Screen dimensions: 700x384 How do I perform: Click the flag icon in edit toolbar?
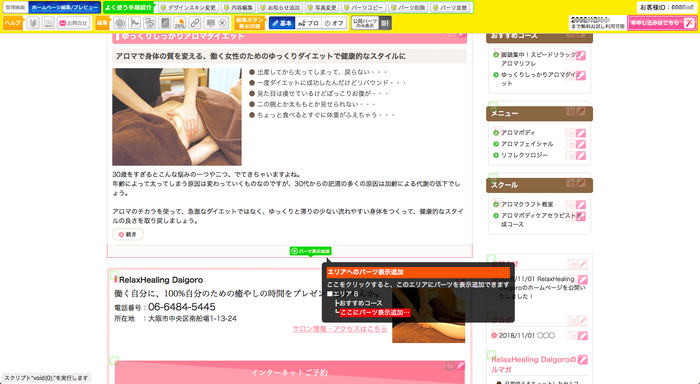[x=134, y=23]
